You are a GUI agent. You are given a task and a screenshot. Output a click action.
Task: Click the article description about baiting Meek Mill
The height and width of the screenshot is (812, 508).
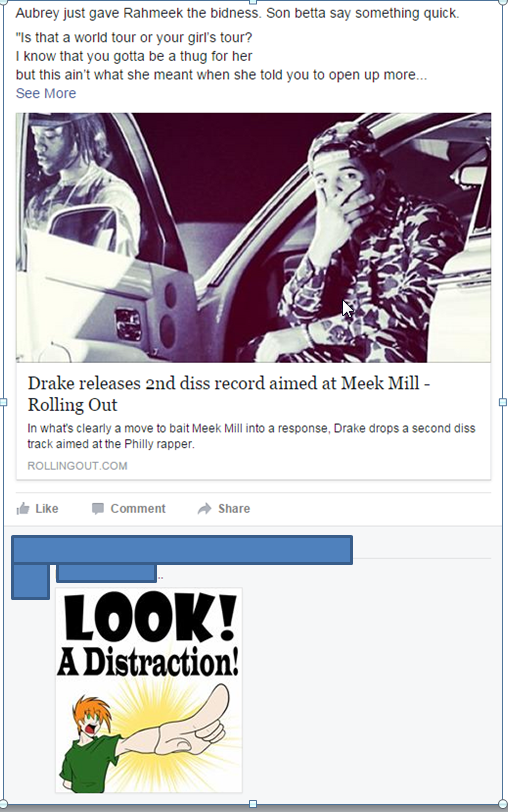(251, 436)
